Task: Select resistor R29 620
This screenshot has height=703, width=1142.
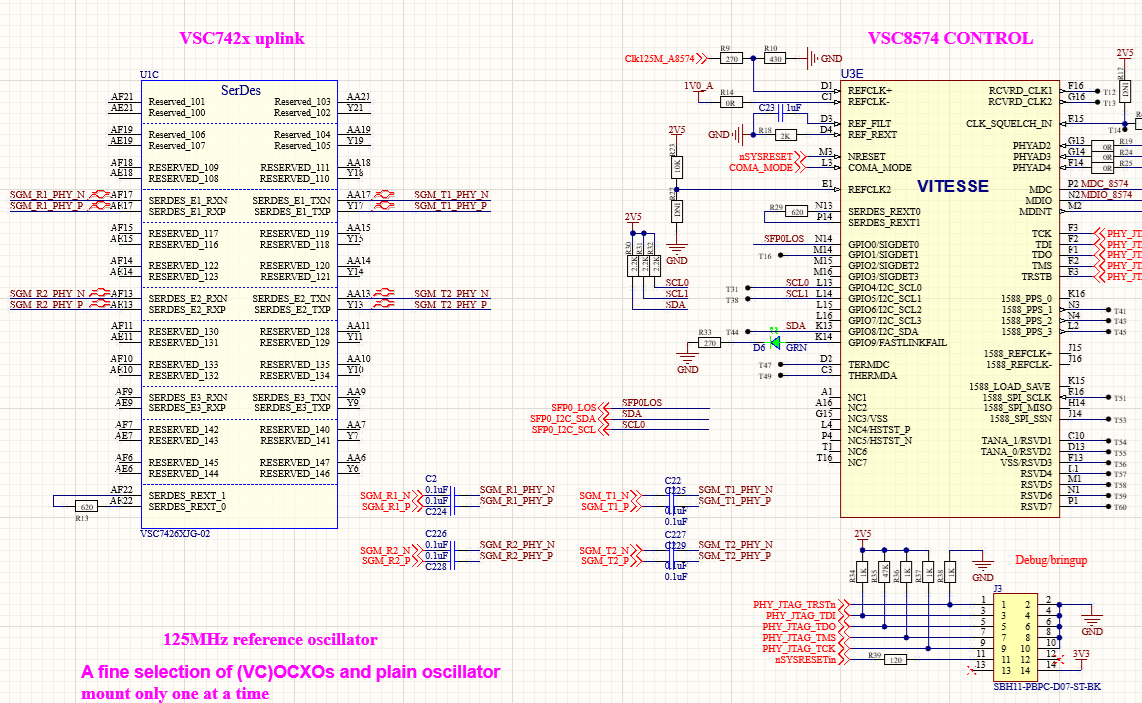Action: click(796, 211)
